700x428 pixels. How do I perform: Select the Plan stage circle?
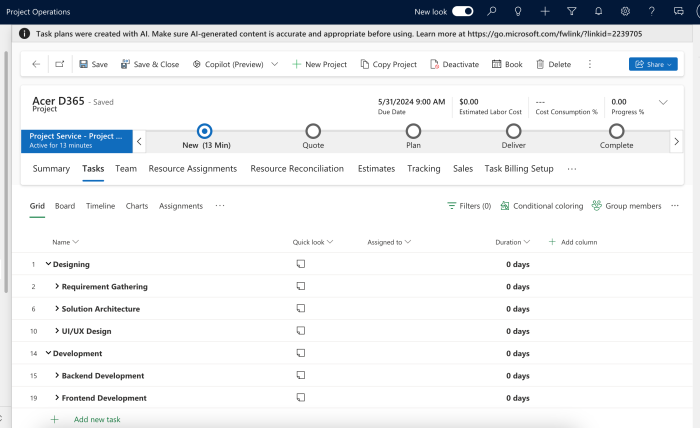tap(413, 131)
